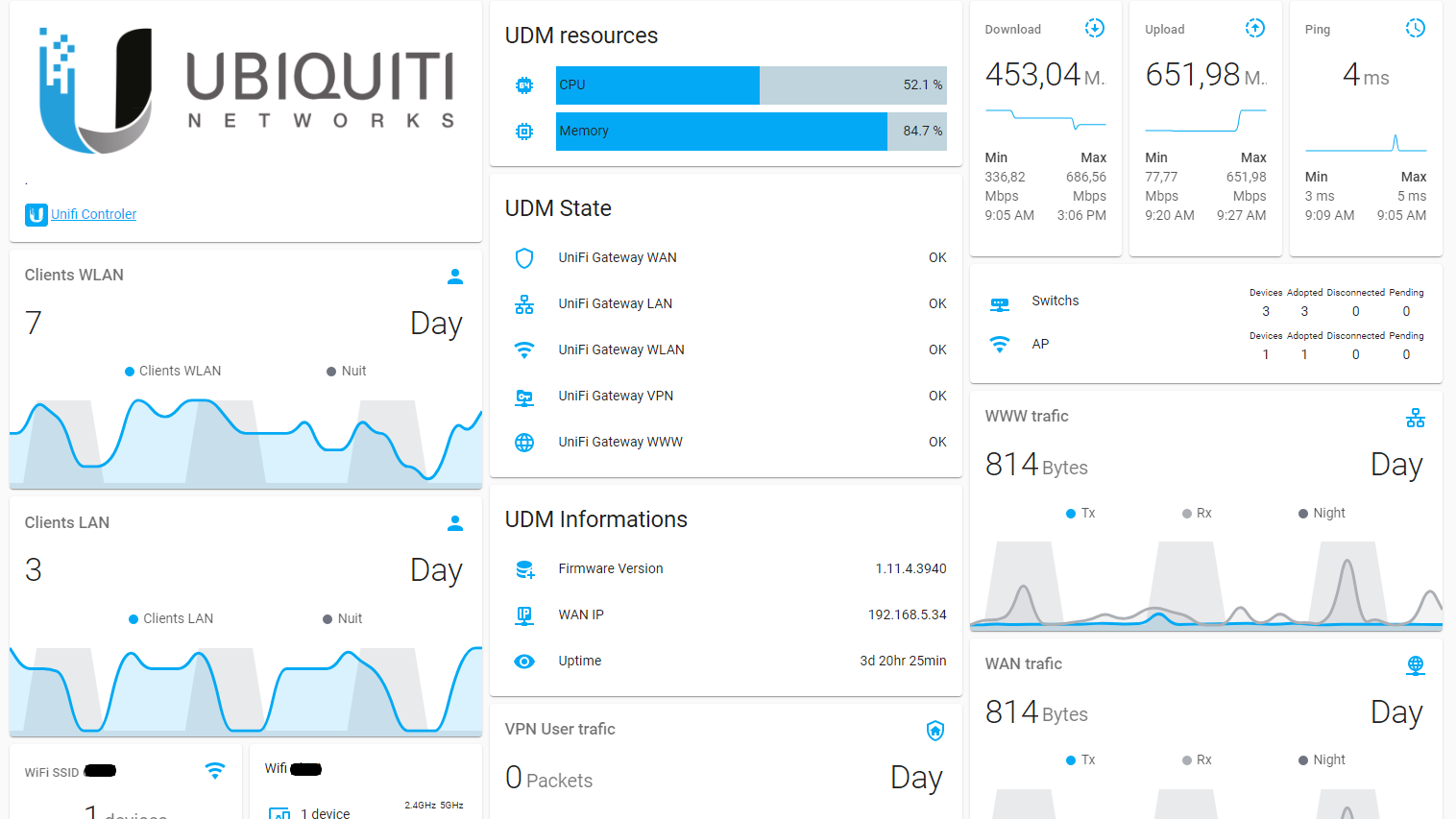Click the Ping clock icon

point(1415,29)
